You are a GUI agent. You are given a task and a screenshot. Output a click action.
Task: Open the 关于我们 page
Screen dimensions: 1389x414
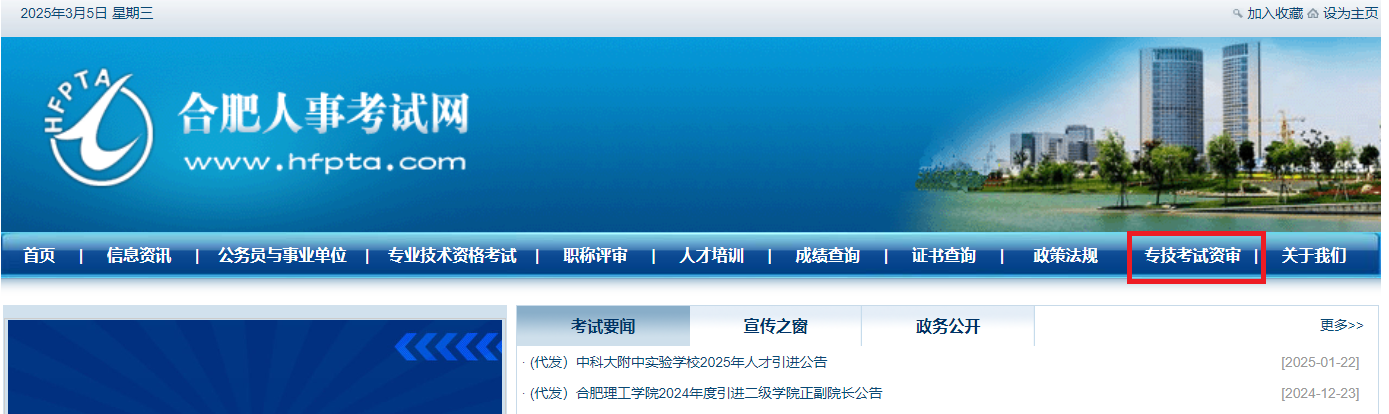1313,256
